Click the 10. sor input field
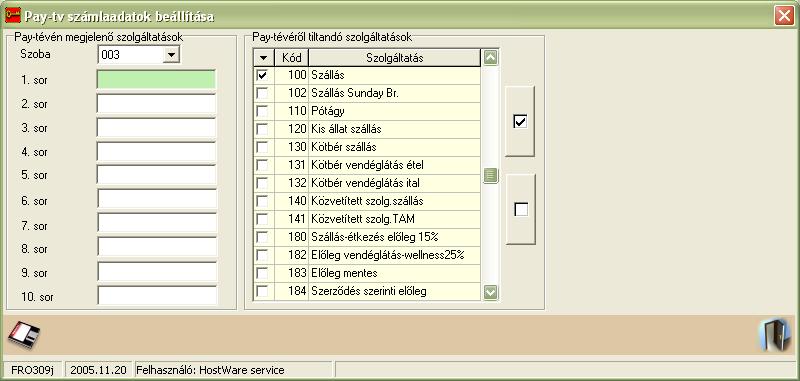This screenshot has height=381, width=800. point(157,296)
